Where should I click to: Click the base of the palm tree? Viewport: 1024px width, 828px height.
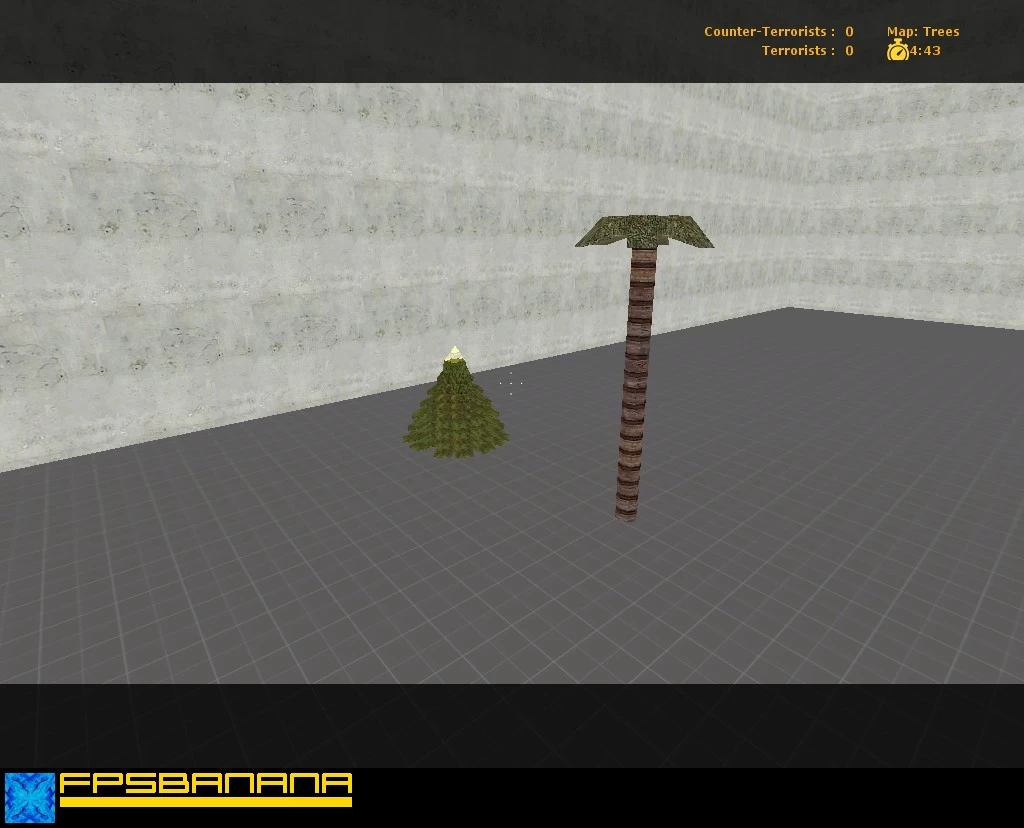tap(626, 513)
